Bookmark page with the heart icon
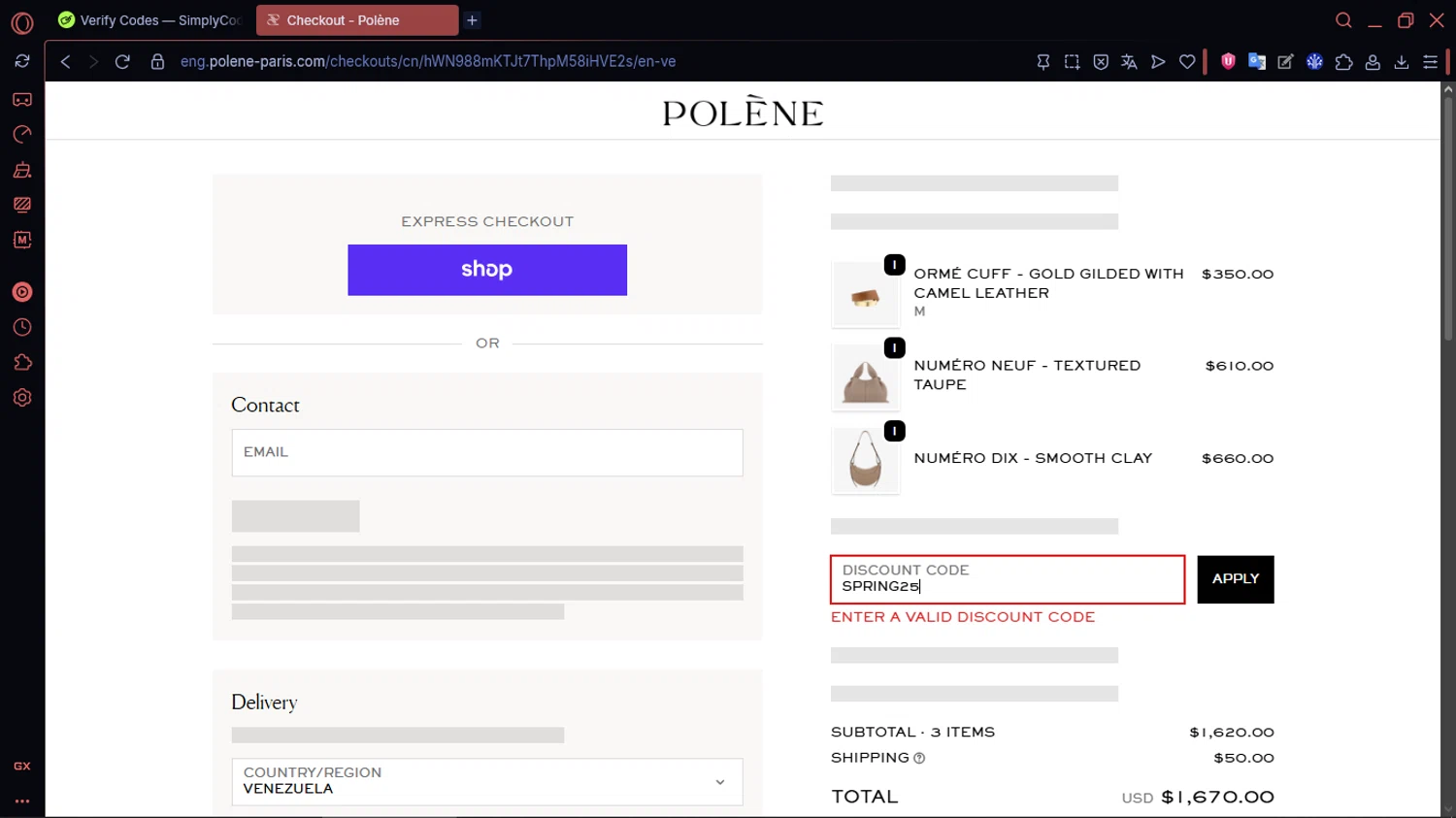The height and width of the screenshot is (818, 1456). 1187,61
